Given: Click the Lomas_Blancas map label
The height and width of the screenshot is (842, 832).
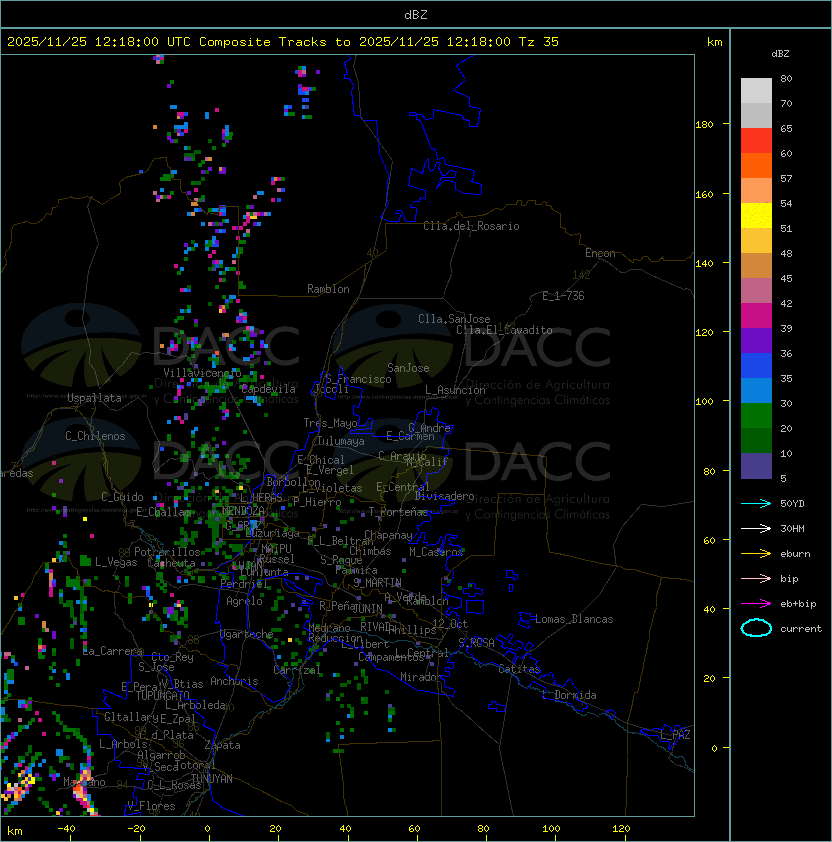Looking at the screenshot, I should (x=574, y=619).
